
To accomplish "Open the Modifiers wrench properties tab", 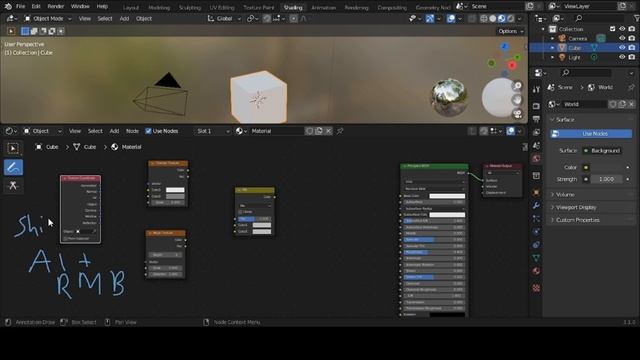I will pos(536,205).
